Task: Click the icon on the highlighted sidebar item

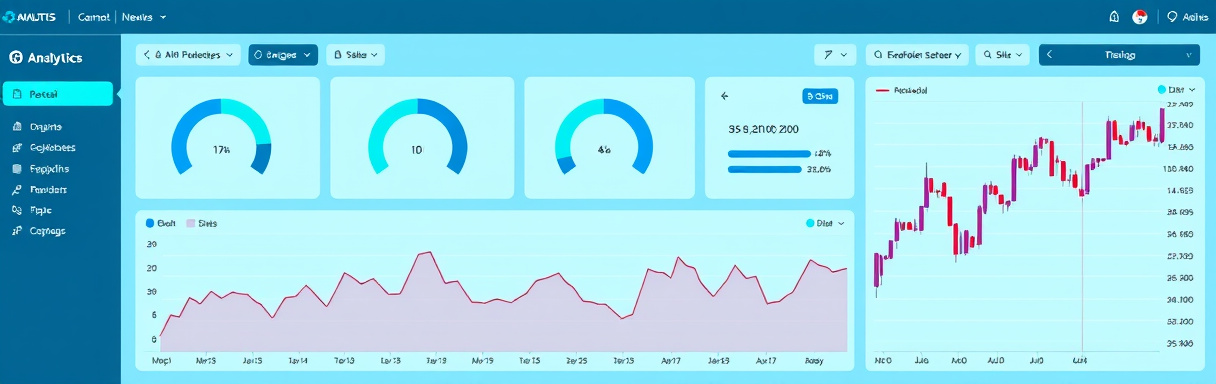Action: 17,94
